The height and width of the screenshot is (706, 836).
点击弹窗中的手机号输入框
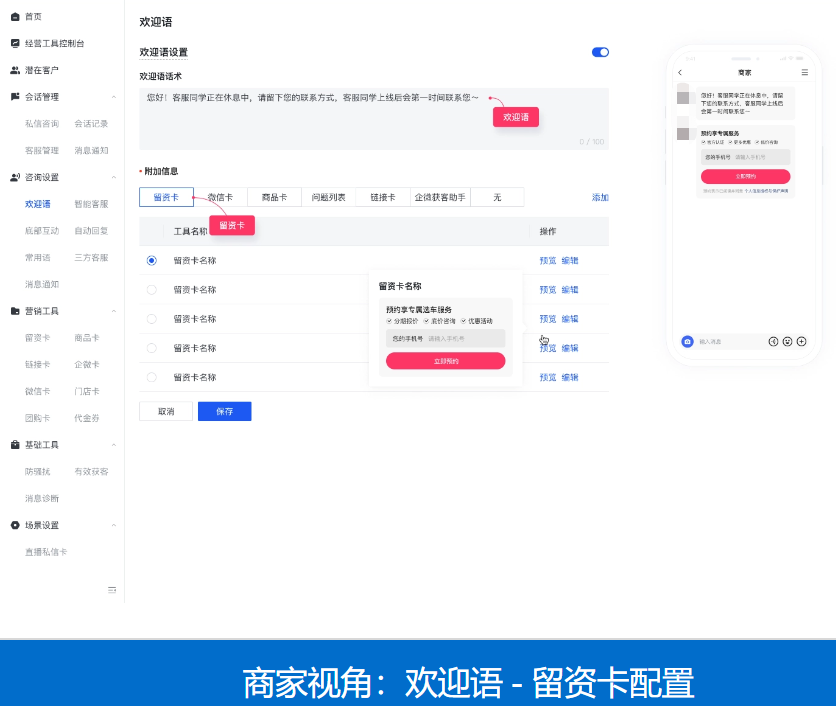[x=445, y=338]
